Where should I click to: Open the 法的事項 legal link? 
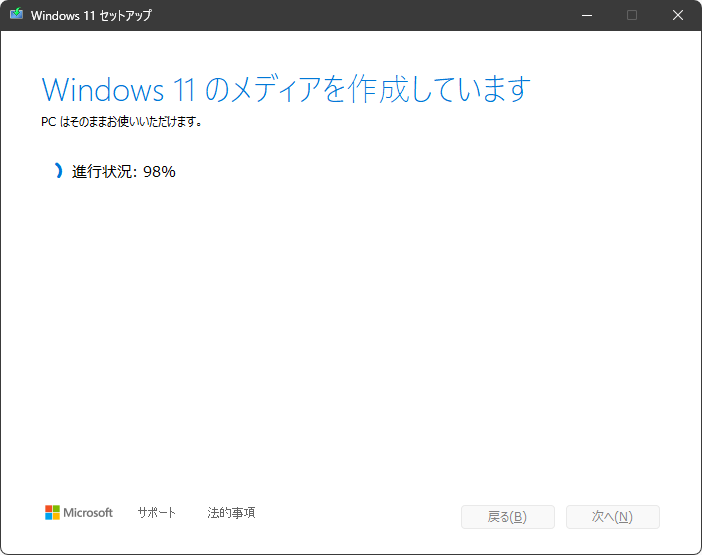click(x=231, y=512)
